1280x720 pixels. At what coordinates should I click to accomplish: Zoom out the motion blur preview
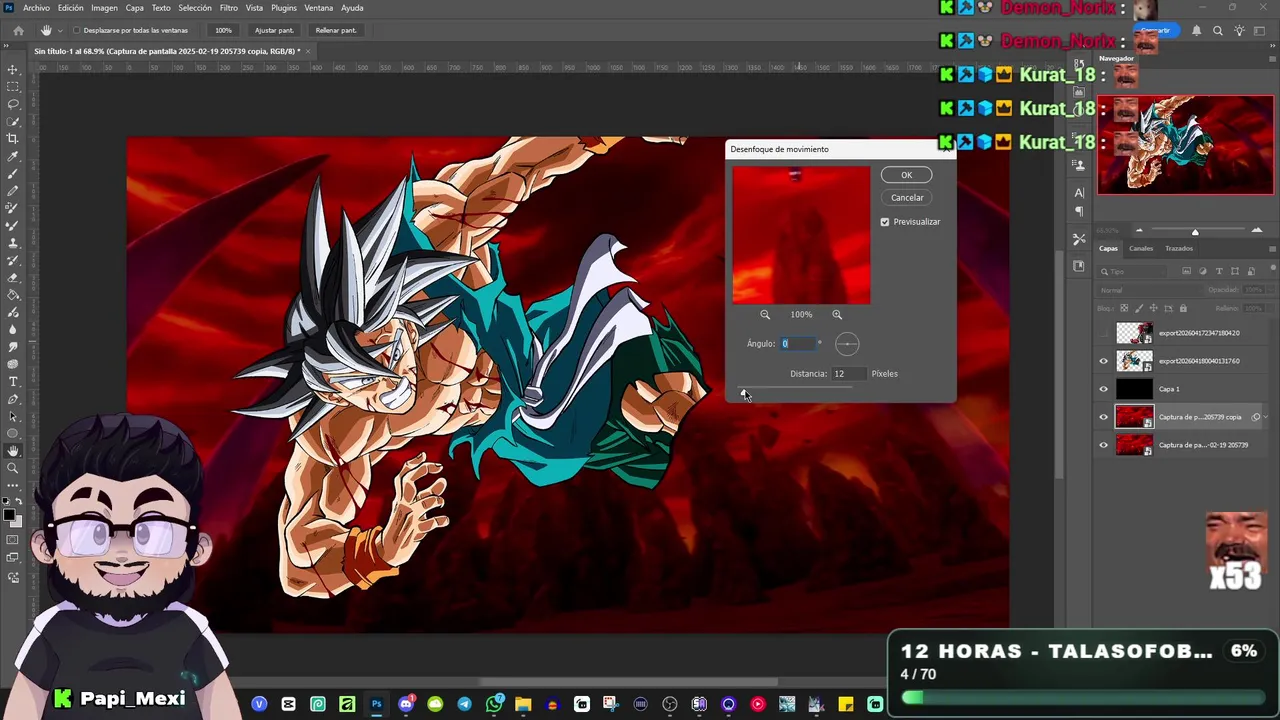[765, 314]
